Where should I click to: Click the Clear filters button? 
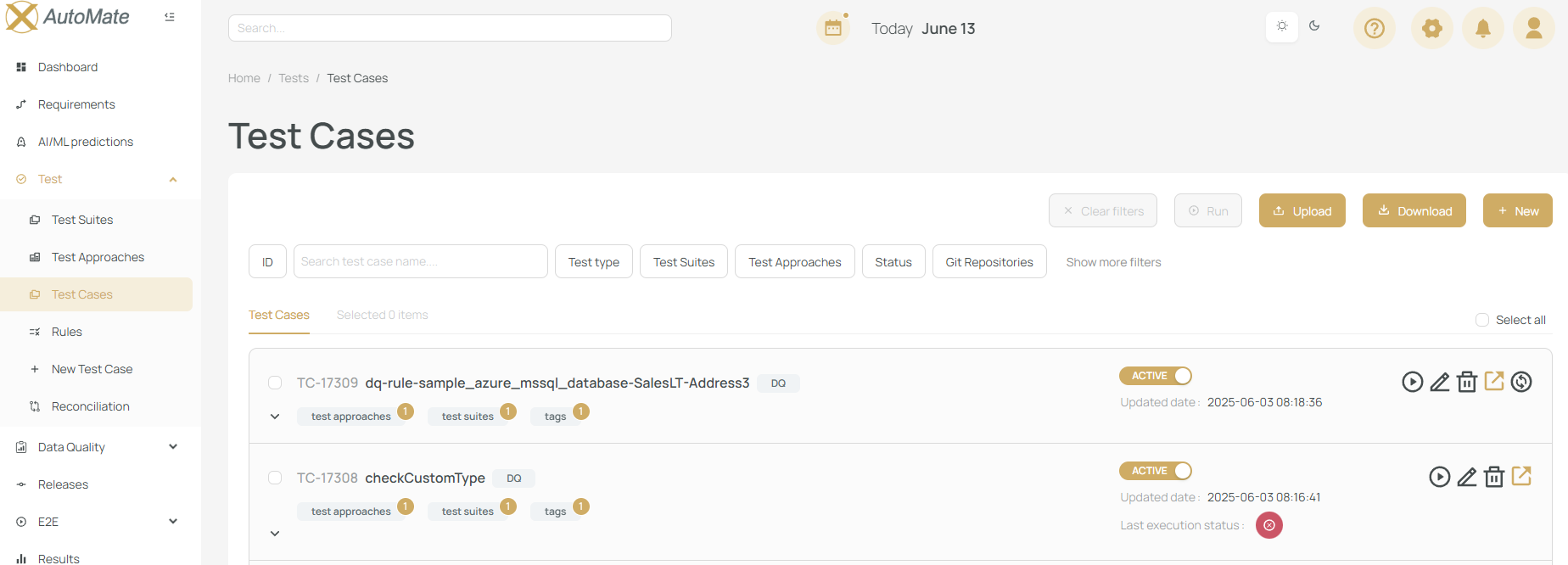pos(1103,210)
